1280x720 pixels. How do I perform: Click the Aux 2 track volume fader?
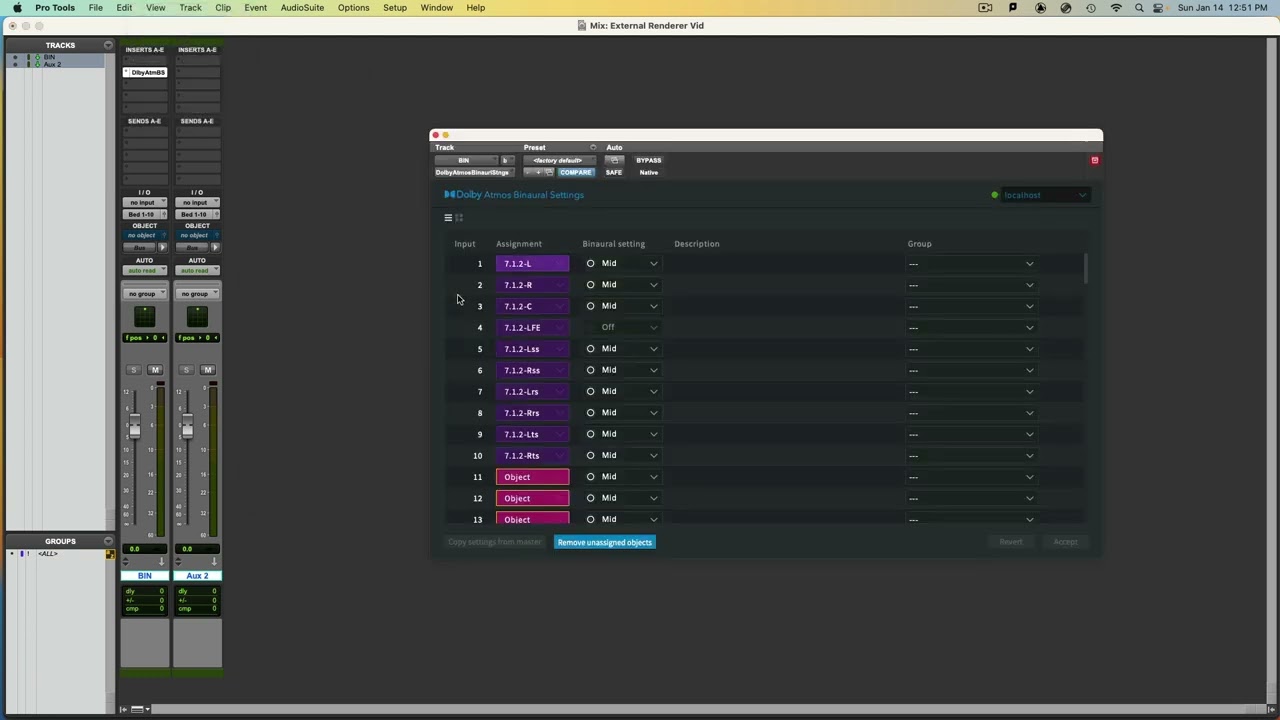click(187, 428)
